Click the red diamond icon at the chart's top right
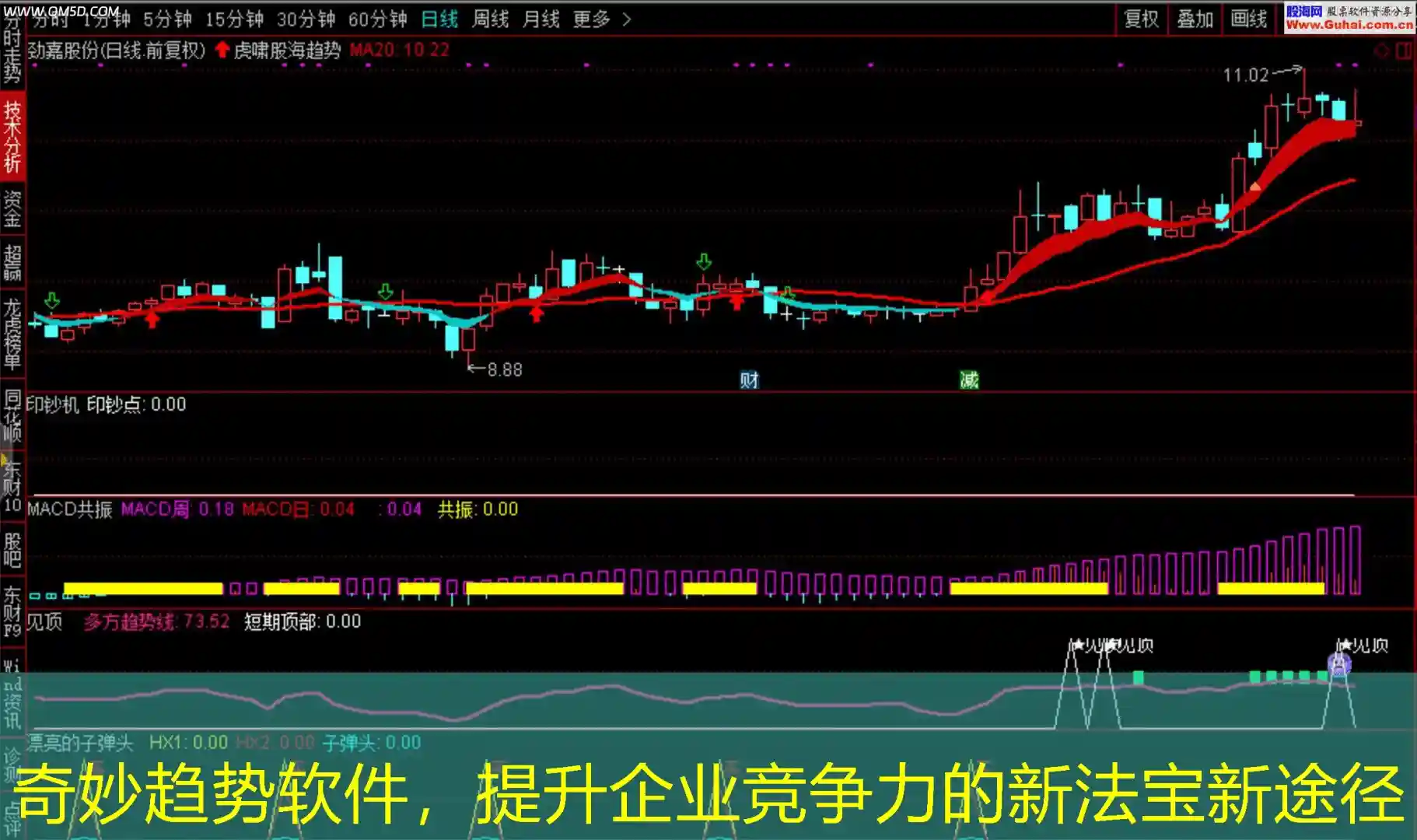This screenshot has height=840, width=1417. point(1381,51)
